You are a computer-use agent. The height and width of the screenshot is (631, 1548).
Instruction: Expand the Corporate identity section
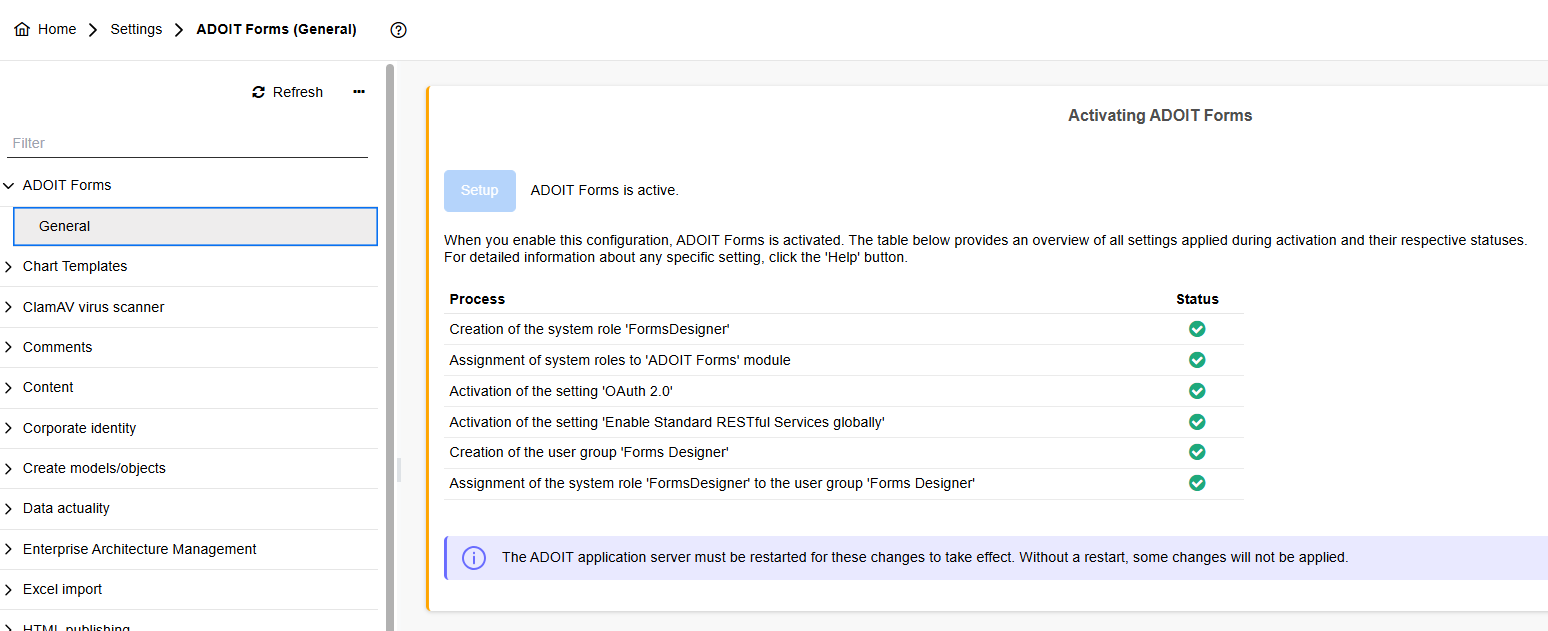[9, 428]
